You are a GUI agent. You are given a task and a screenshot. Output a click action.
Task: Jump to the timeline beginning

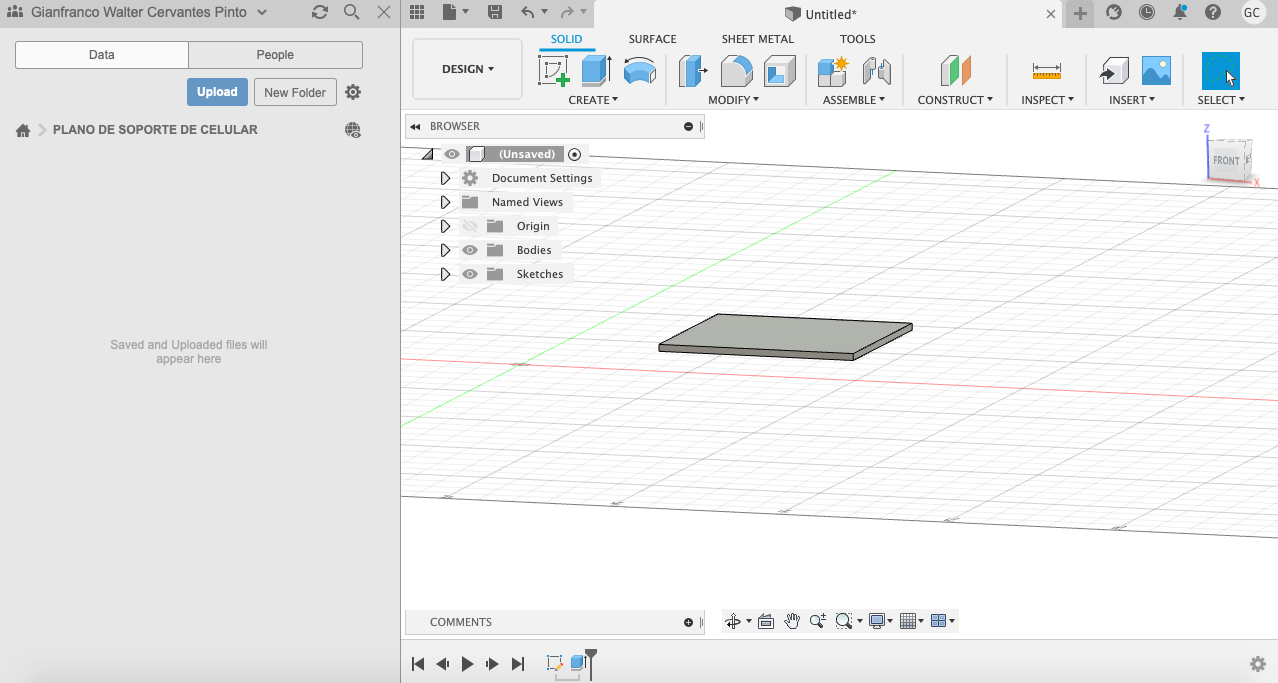click(418, 664)
